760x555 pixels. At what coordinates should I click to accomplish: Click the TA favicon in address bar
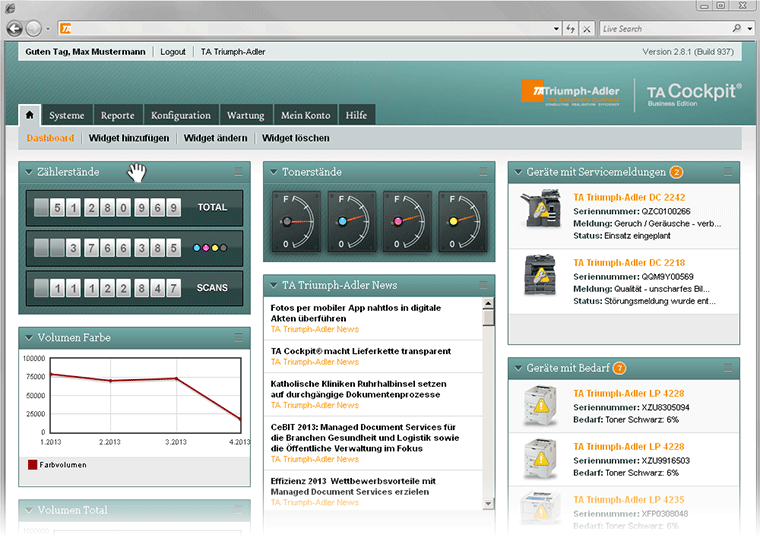click(65, 29)
